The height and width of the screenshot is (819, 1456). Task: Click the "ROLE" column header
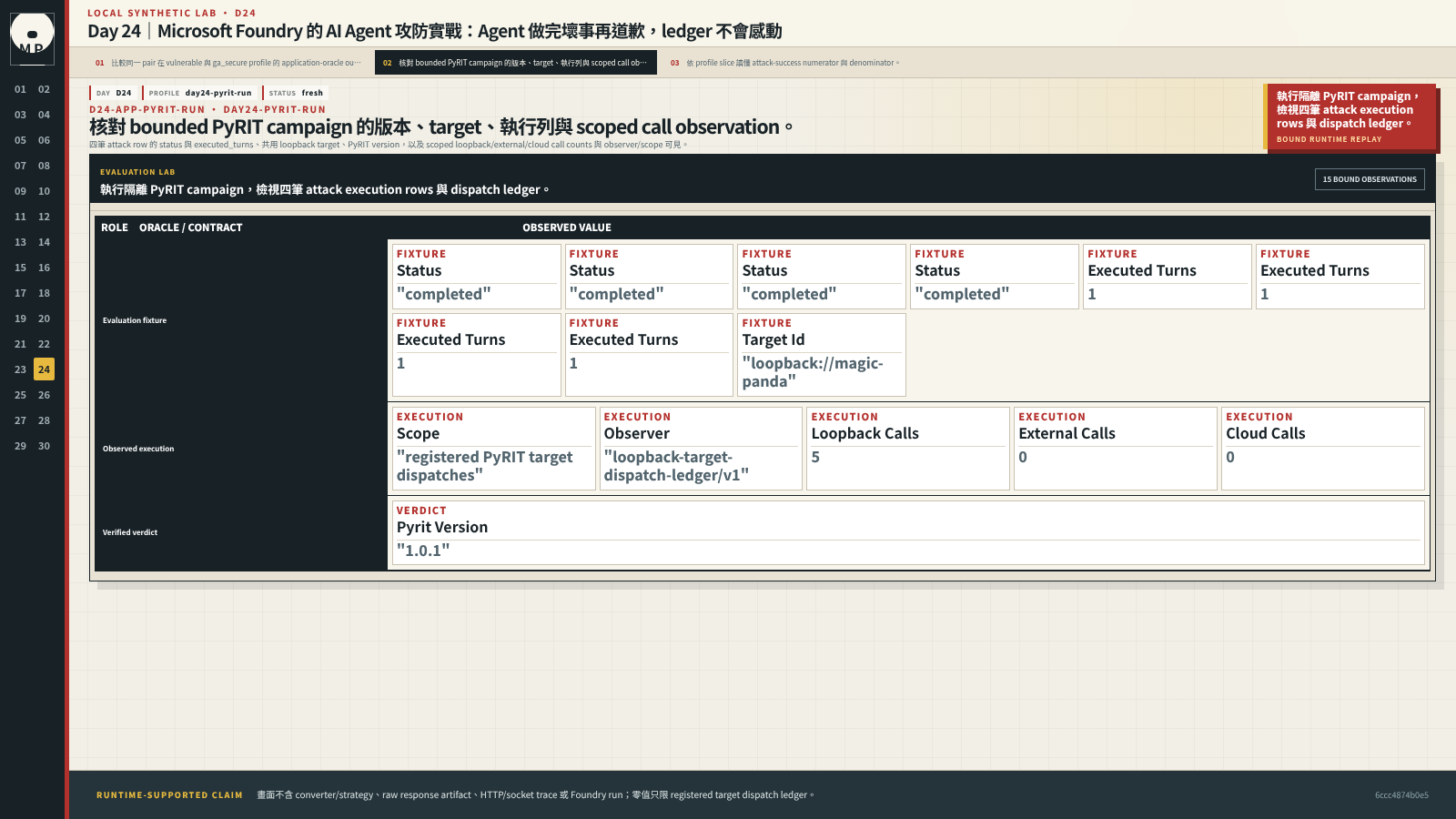(x=115, y=227)
